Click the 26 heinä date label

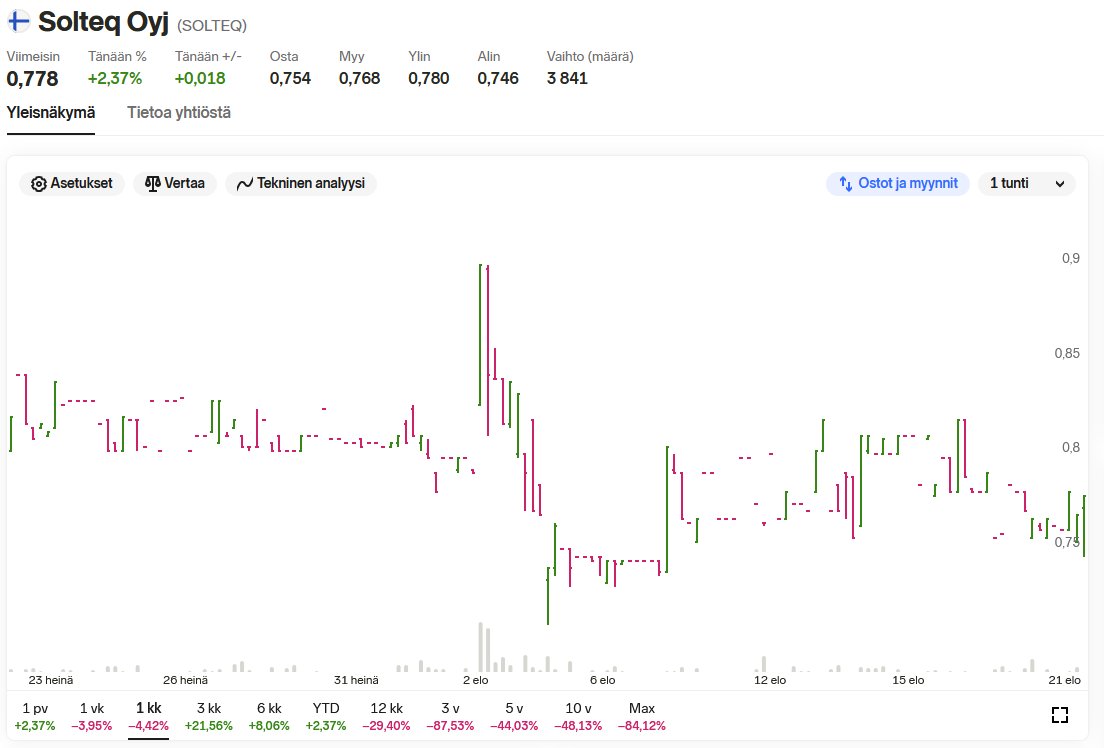click(185, 680)
